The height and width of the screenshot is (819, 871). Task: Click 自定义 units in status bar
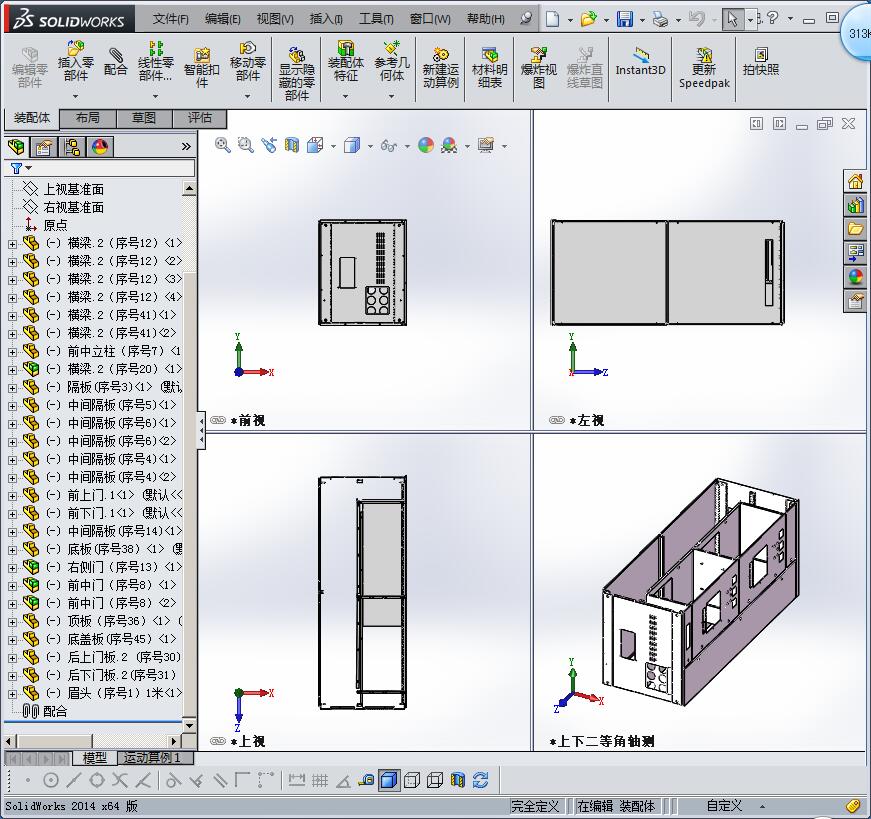pyautogui.click(x=724, y=806)
